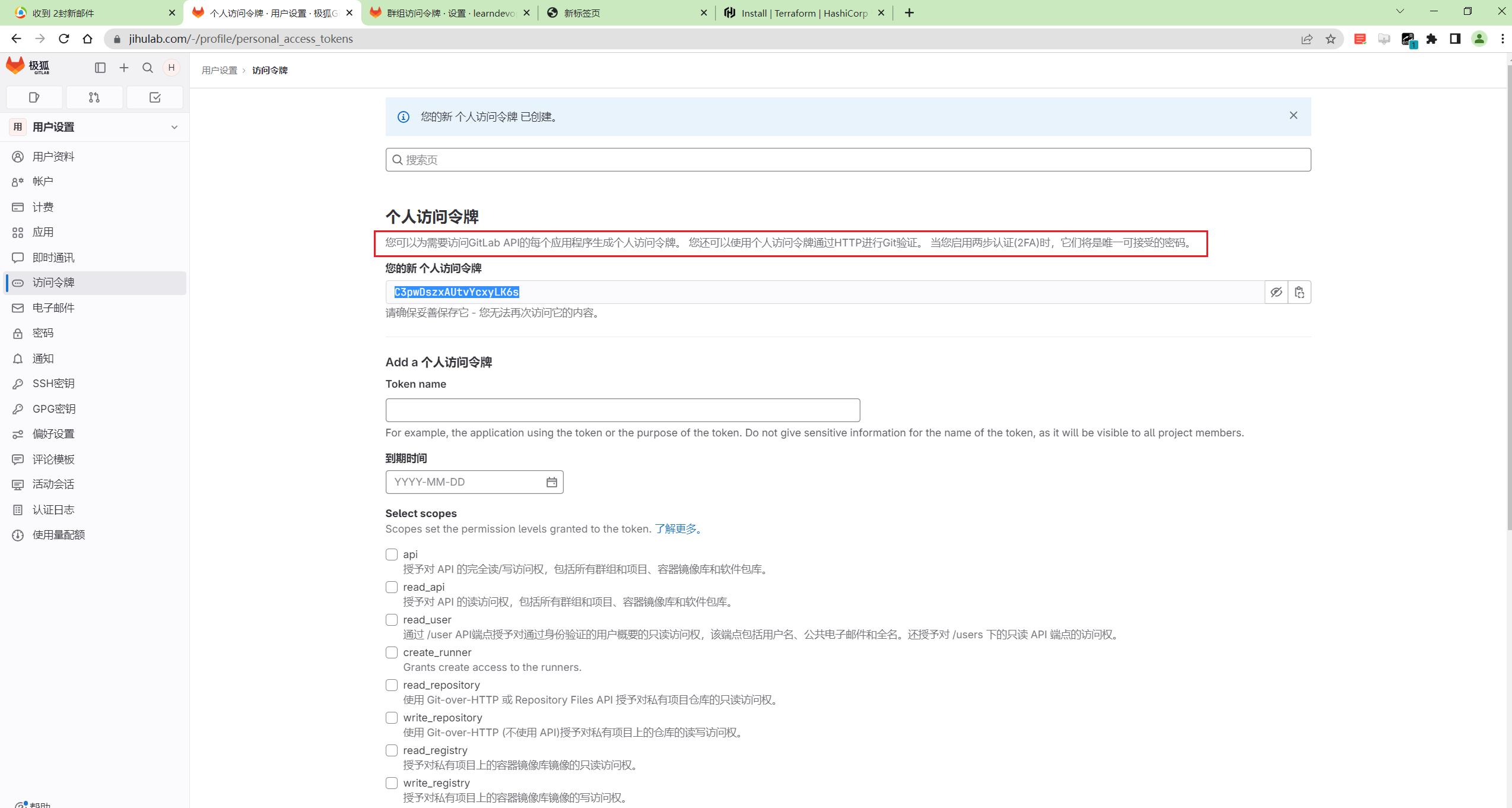Click the browser address bar URL
This screenshot has width=1512, height=808.
[x=241, y=39]
